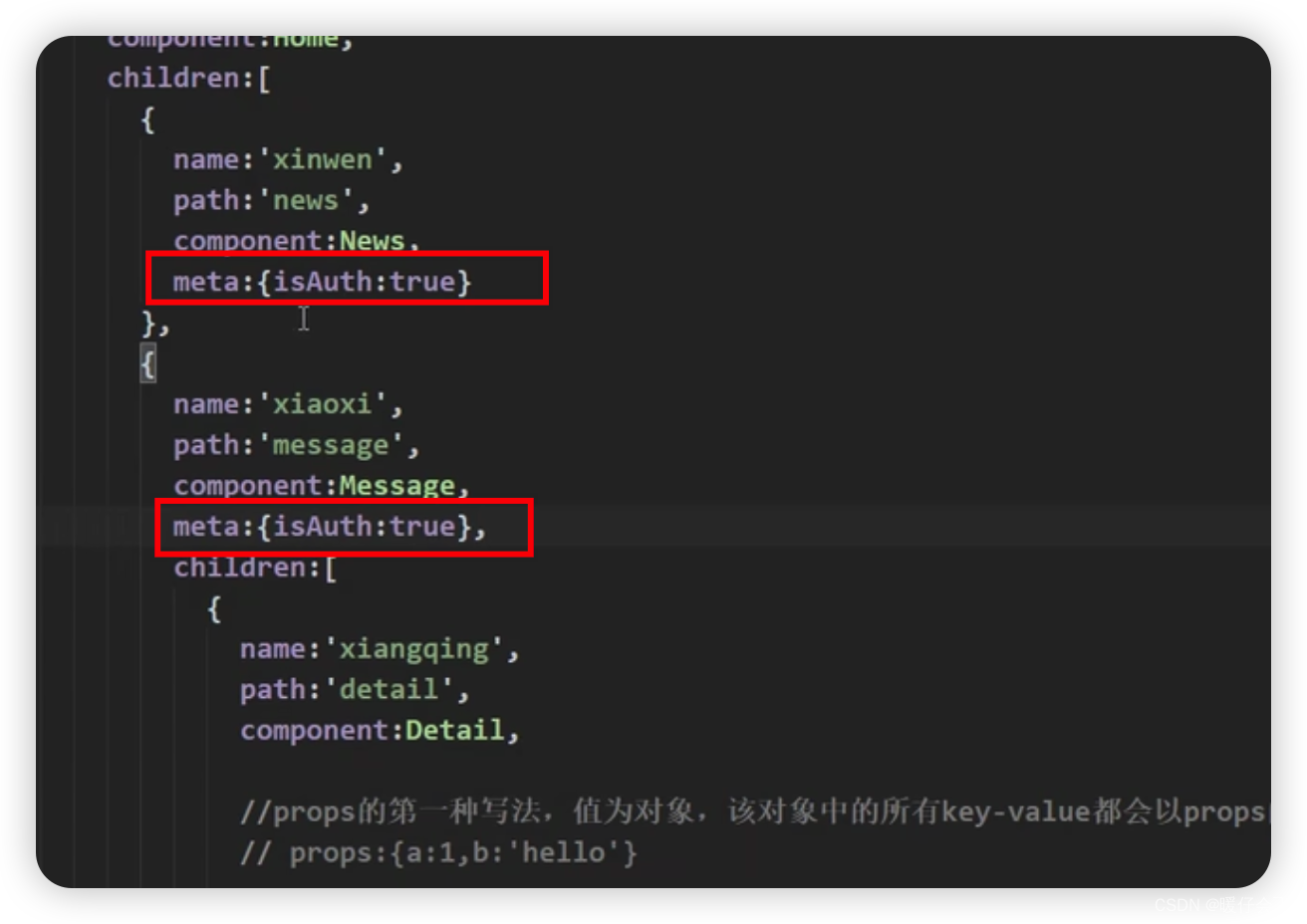This screenshot has width=1307, height=924.
Task: Click the code line children:[ near the top
Action: pos(189,79)
